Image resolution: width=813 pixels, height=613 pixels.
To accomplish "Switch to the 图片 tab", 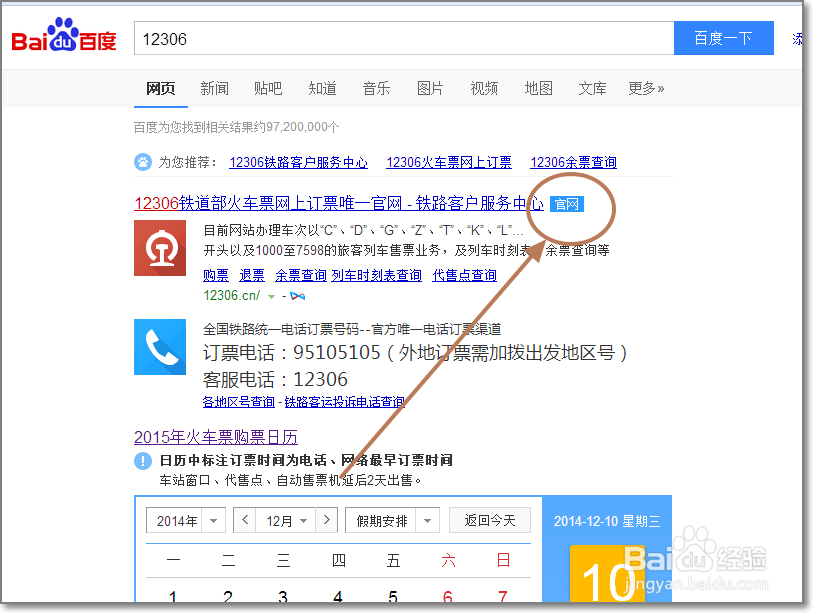I will [x=430, y=88].
